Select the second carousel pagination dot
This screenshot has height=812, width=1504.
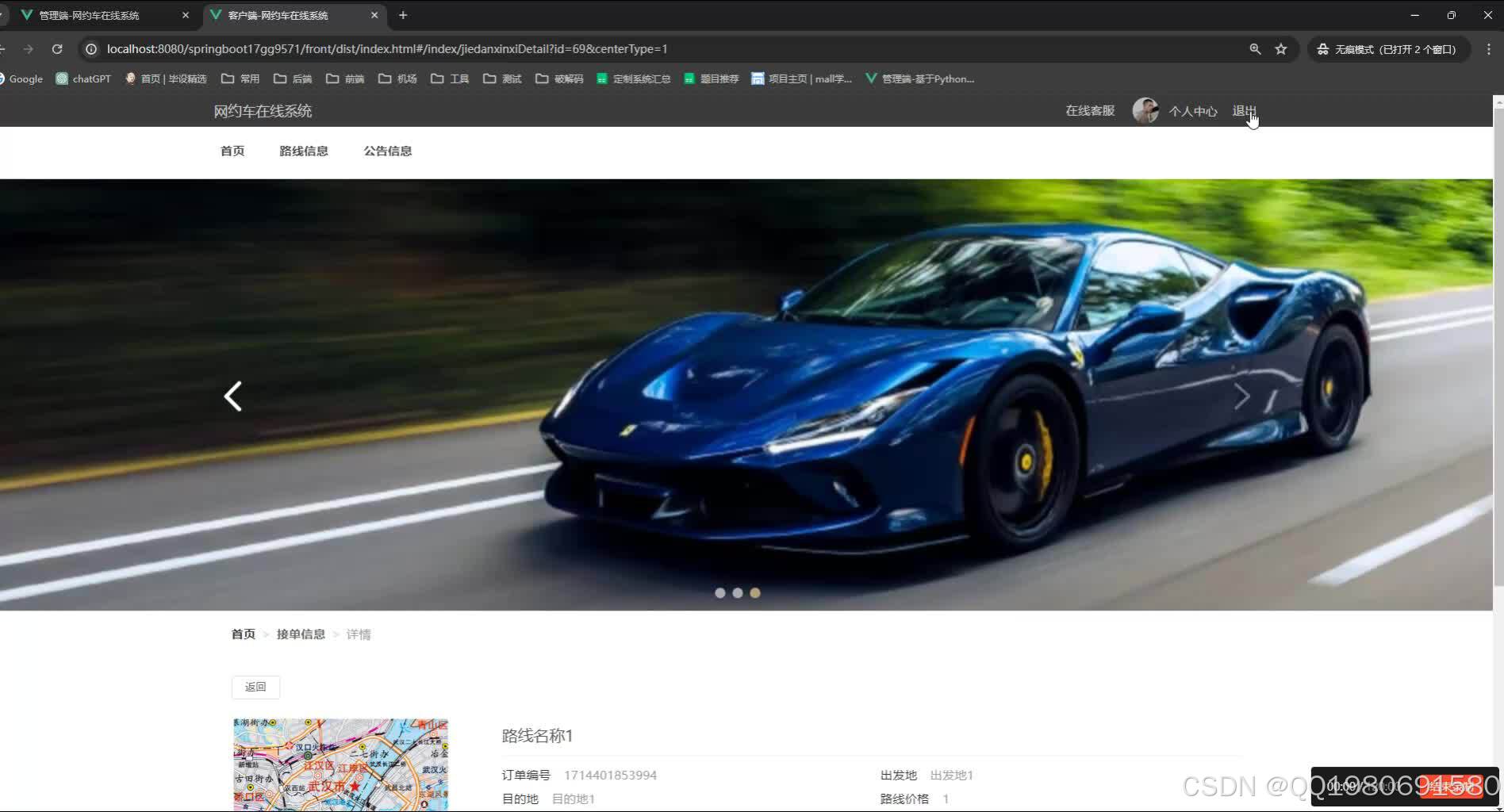737,592
